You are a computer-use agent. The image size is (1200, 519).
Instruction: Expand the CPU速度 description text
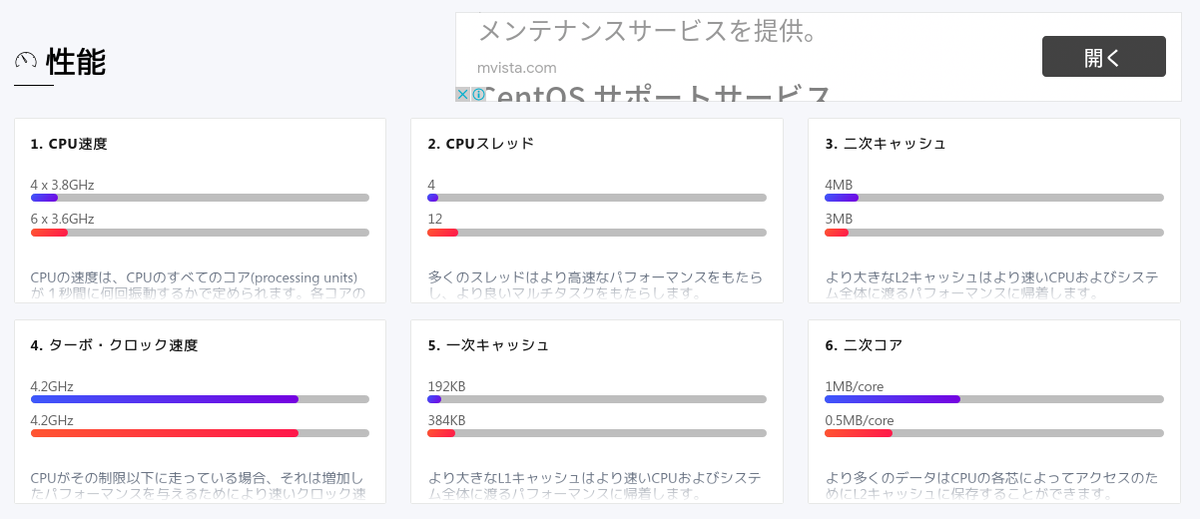click(x=198, y=285)
